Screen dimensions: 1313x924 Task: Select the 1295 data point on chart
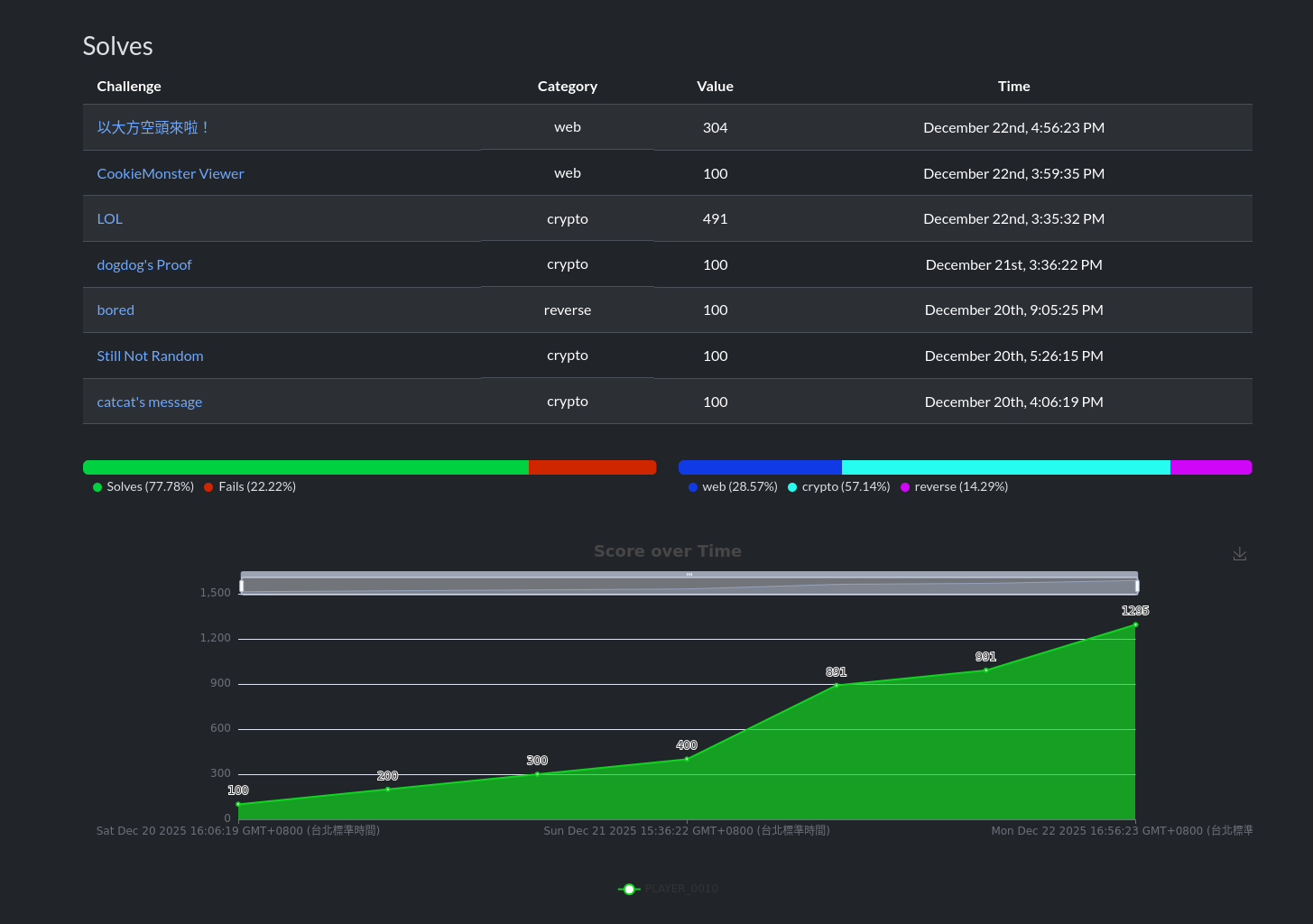1135,624
